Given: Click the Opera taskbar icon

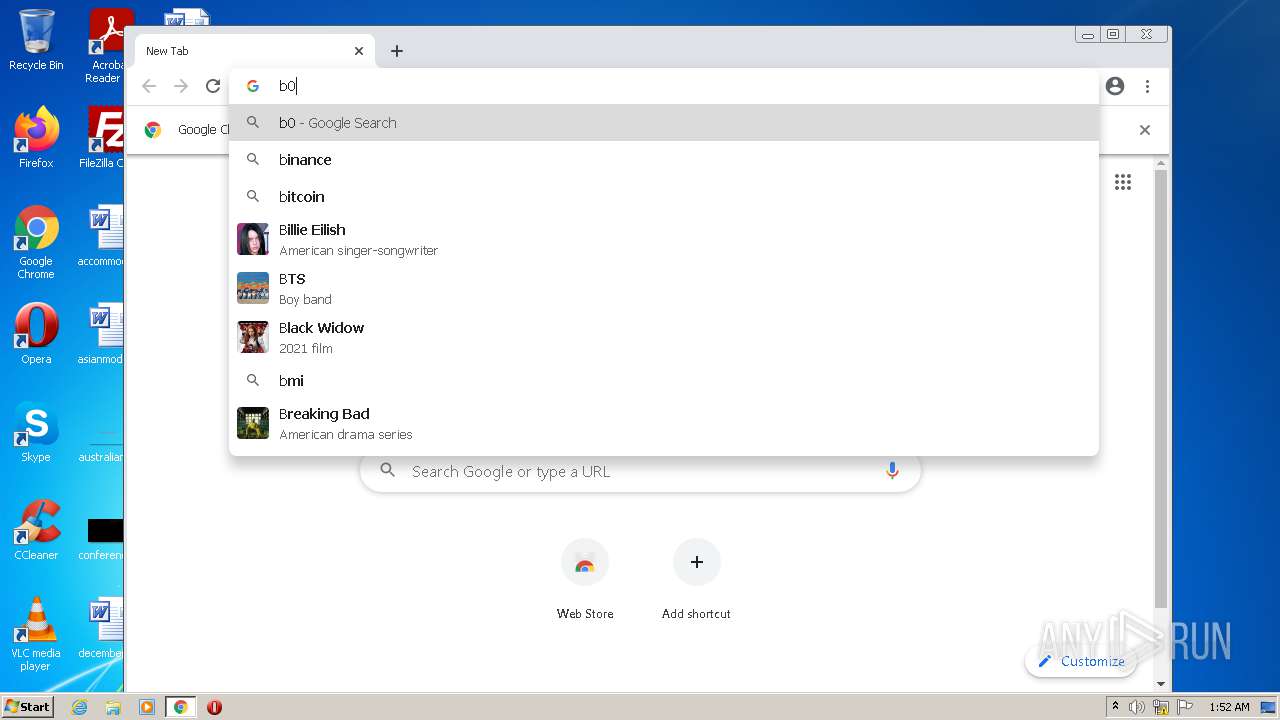Looking at the screenshot, I should pos(214,707).
